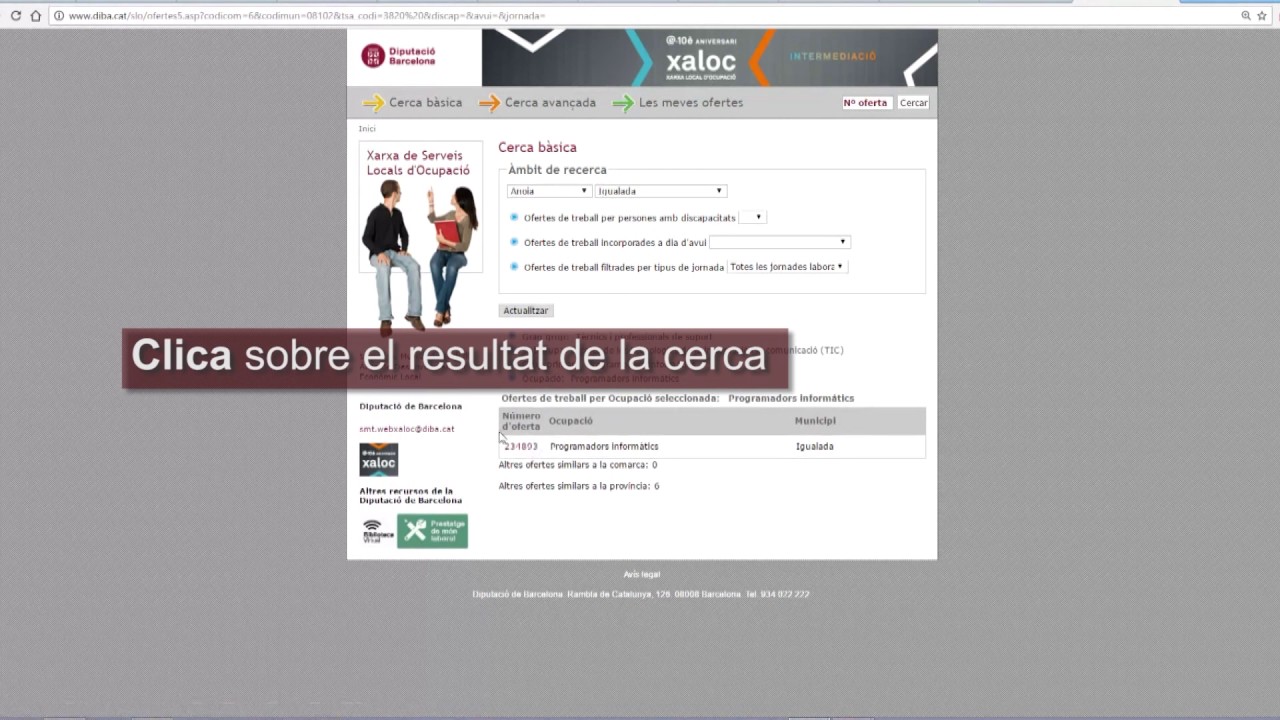Viewport: 1280px width, 720px height.
Task: Bookmark this page with the star icon
Action: [x=1262, y=16]
